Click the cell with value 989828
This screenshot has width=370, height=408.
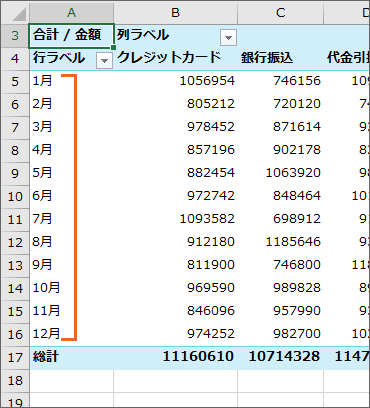(280, 289)
